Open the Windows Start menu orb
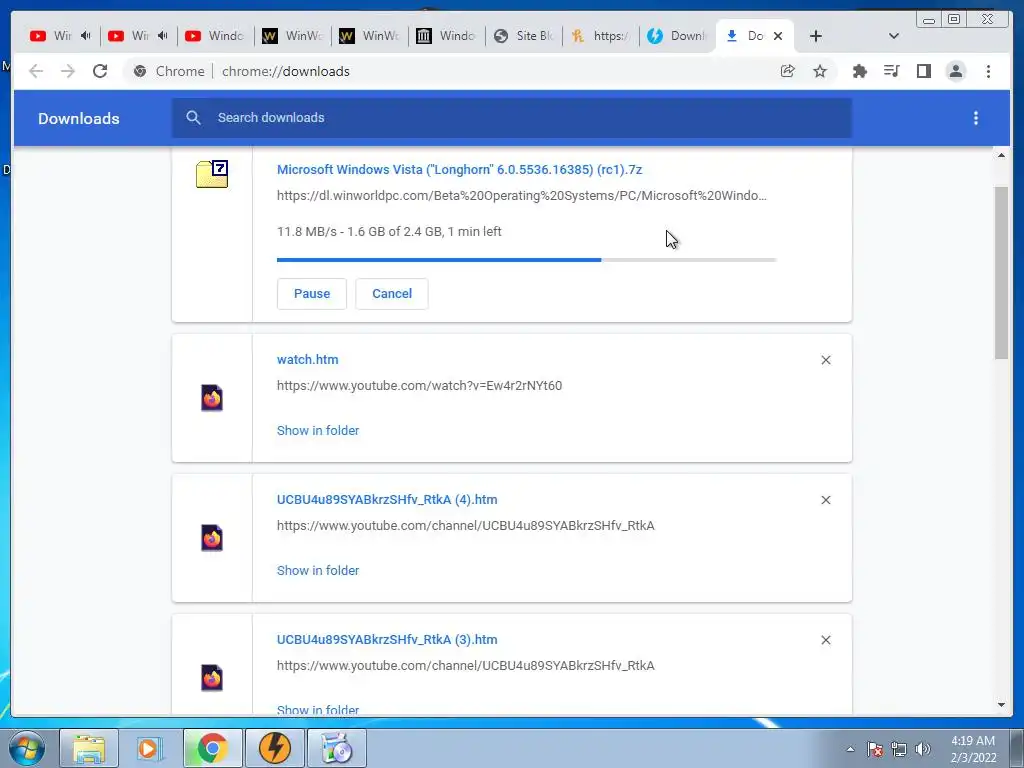Viewport: 1024px width, 768px height. [27, 748]
